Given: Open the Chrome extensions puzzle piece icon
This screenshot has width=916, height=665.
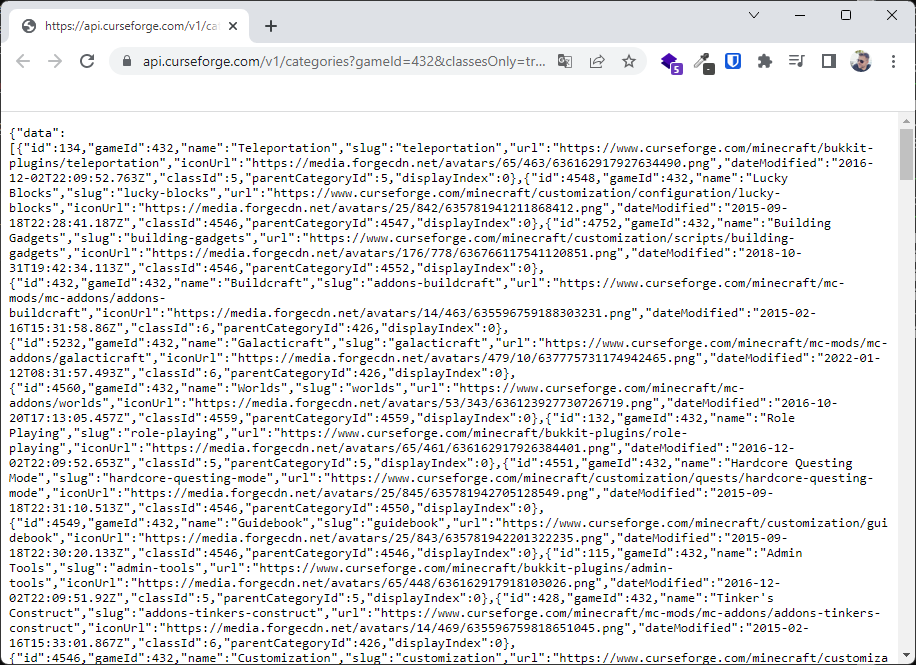Looking at the screenshot, I should 764,61.
